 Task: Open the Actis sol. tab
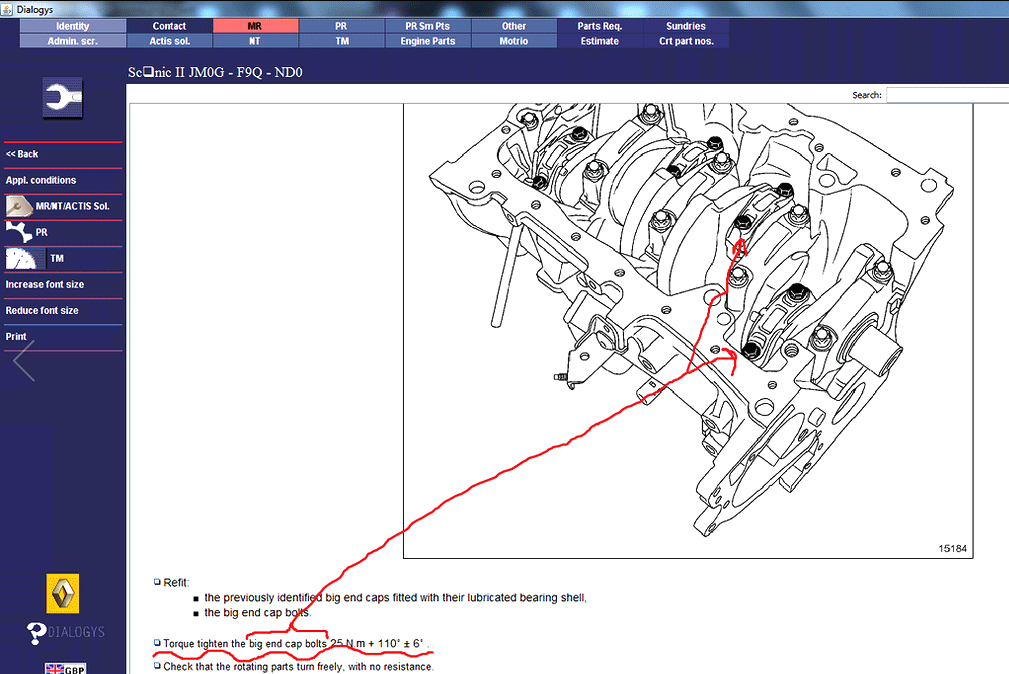coord(169,41)
